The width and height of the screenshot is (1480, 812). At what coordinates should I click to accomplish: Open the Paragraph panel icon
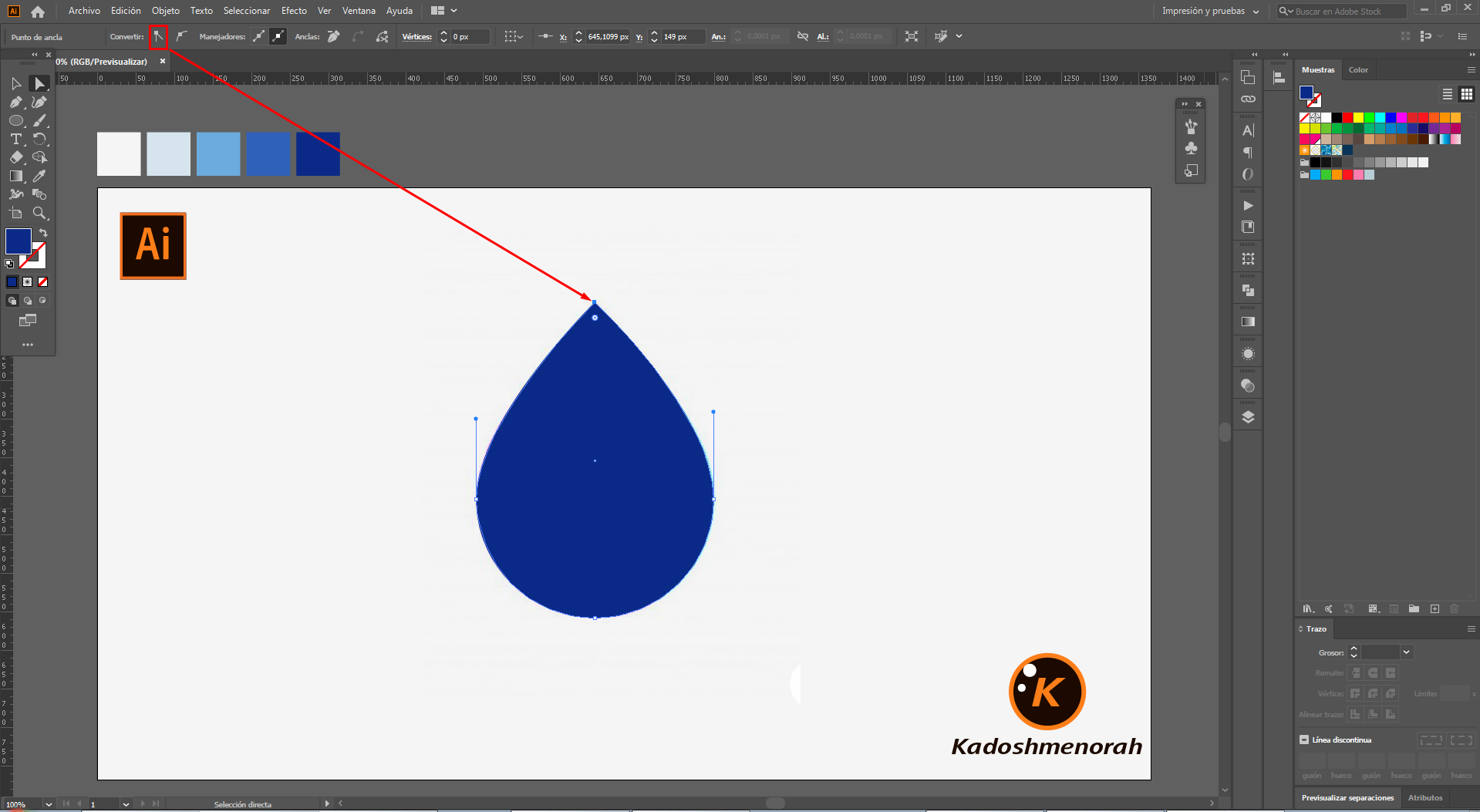coord(1248,153)
